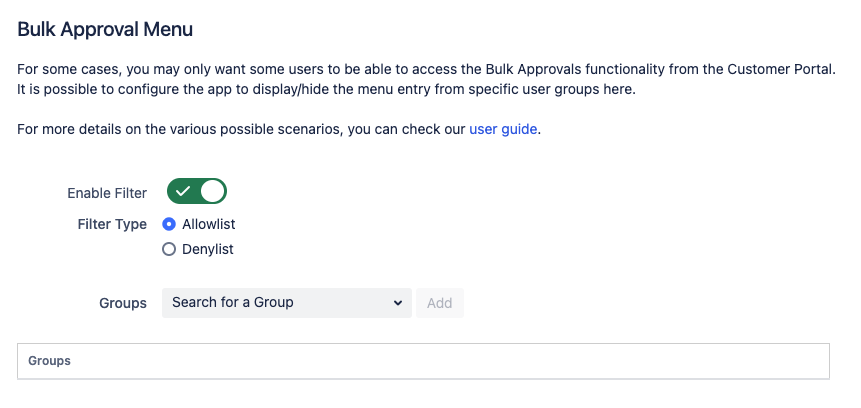This screenshot has width=861, height=408.
Task: Toggle the Enable Filter switch
Action: (197, 191)
